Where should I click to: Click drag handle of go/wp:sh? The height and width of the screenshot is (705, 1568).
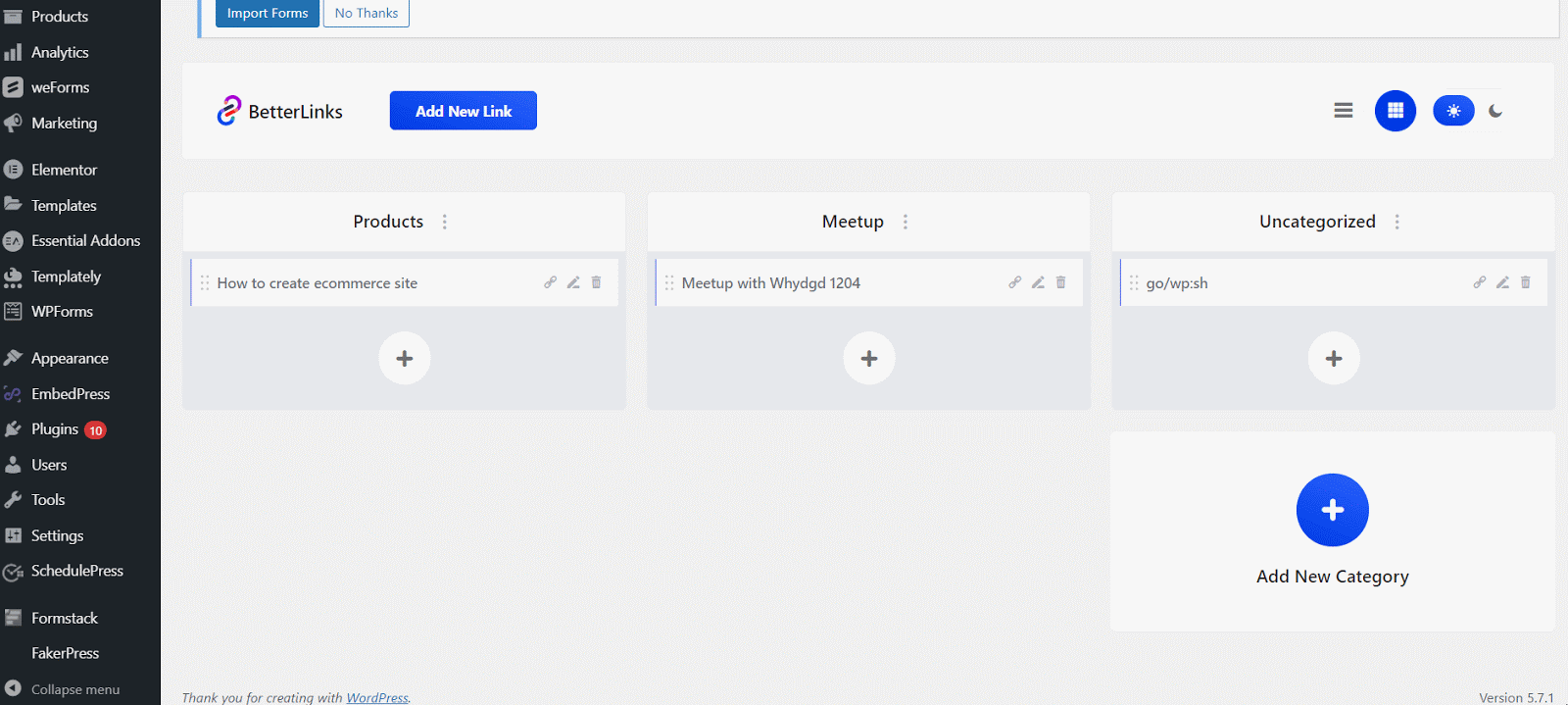pyautogui.click(x=1134, y=282)
